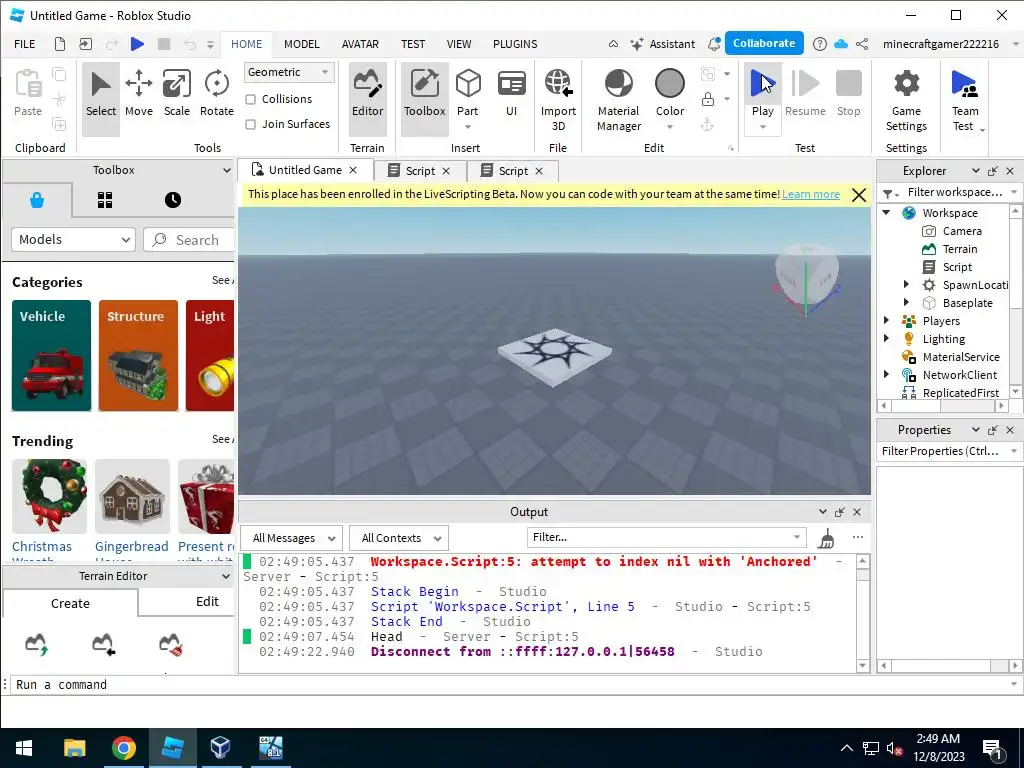This screenshot has width=1024, height=768.
Task: Start the game with Play button
Action: (x=762, y=93)
